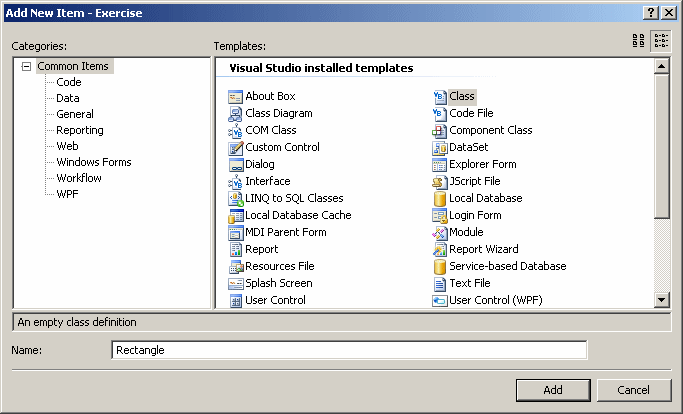The width and height of the screenshot is (683, 414).
Task: Select the Class Diagram template icon
Action: pos(235,113)
